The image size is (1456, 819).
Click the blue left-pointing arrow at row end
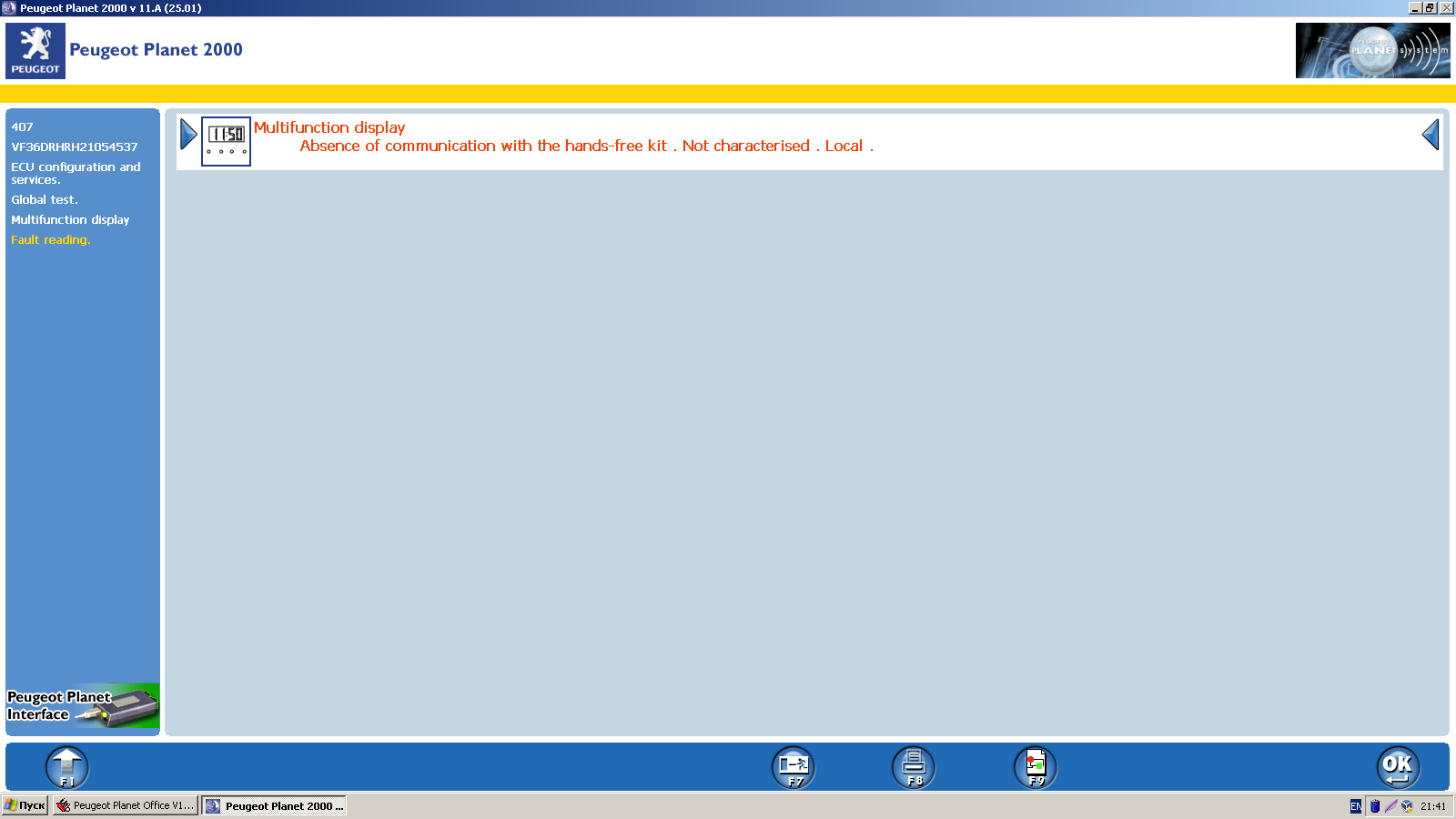pos(1431,135)
